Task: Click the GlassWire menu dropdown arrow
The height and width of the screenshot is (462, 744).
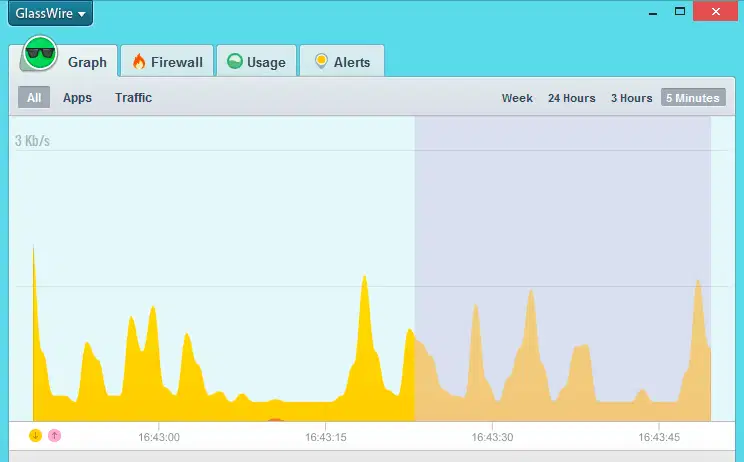Action: coord(82,14)
